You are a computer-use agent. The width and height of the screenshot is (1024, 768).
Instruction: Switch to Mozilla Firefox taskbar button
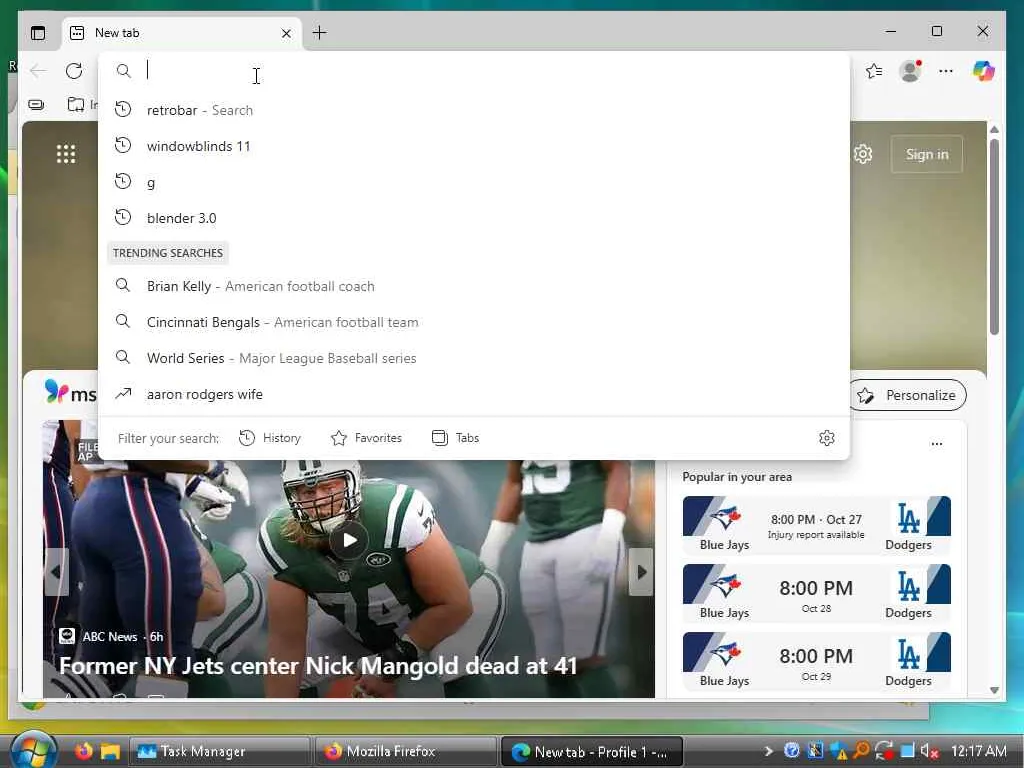tap(405, 752)
